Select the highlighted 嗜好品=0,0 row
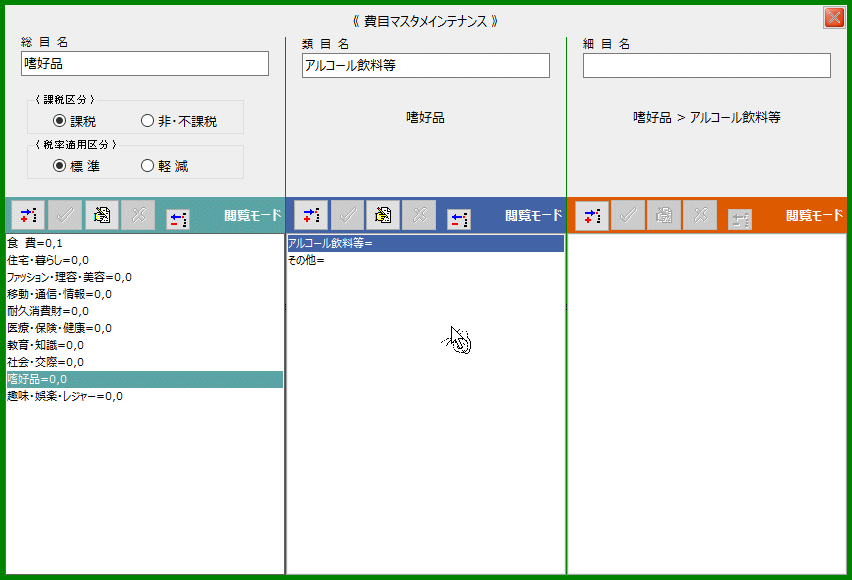Screen dimensions: 852x580 [x=145, y=379]
